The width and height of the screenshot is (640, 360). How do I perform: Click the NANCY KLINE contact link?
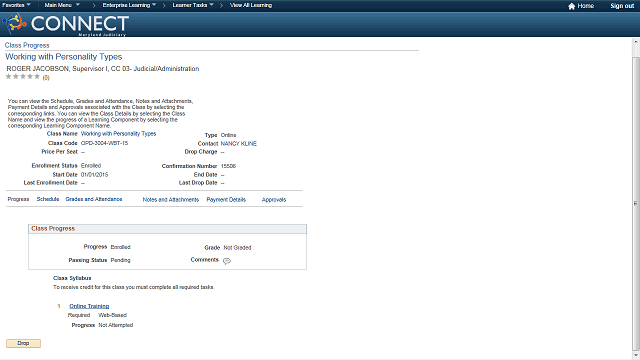point(239,144)
